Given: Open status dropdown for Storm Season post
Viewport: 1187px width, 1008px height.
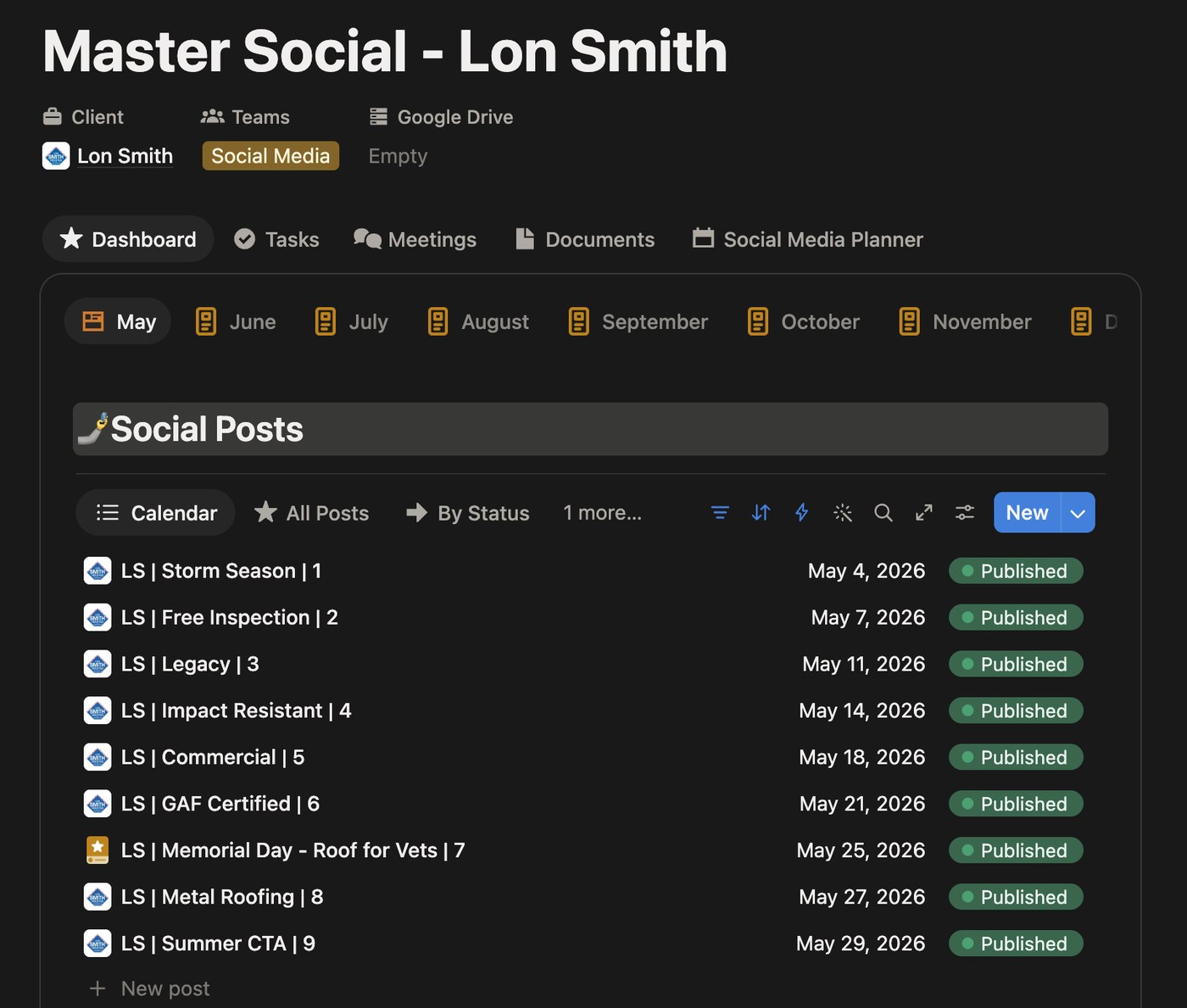Looking at the screenshot, I should point(1016,571).
